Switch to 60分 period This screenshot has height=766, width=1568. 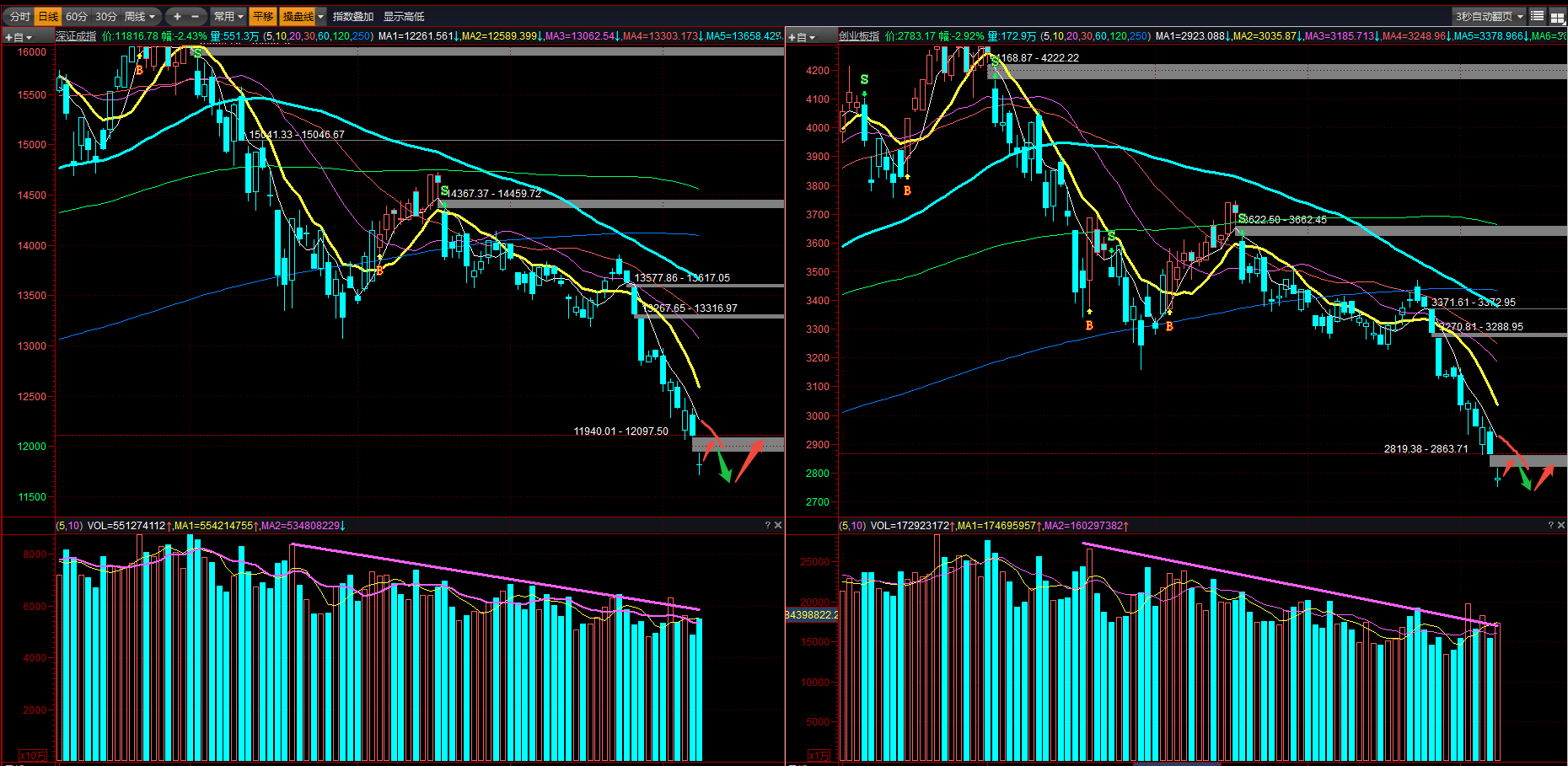[x=77, y=16]
